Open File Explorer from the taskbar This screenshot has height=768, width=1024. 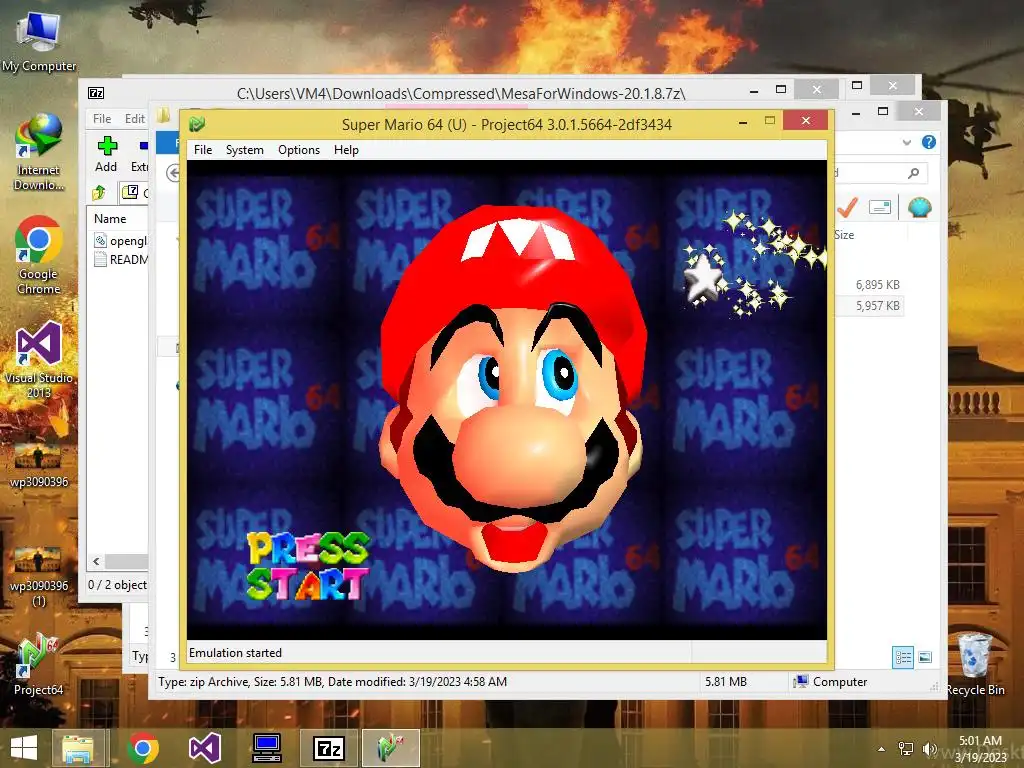point(77,748)
